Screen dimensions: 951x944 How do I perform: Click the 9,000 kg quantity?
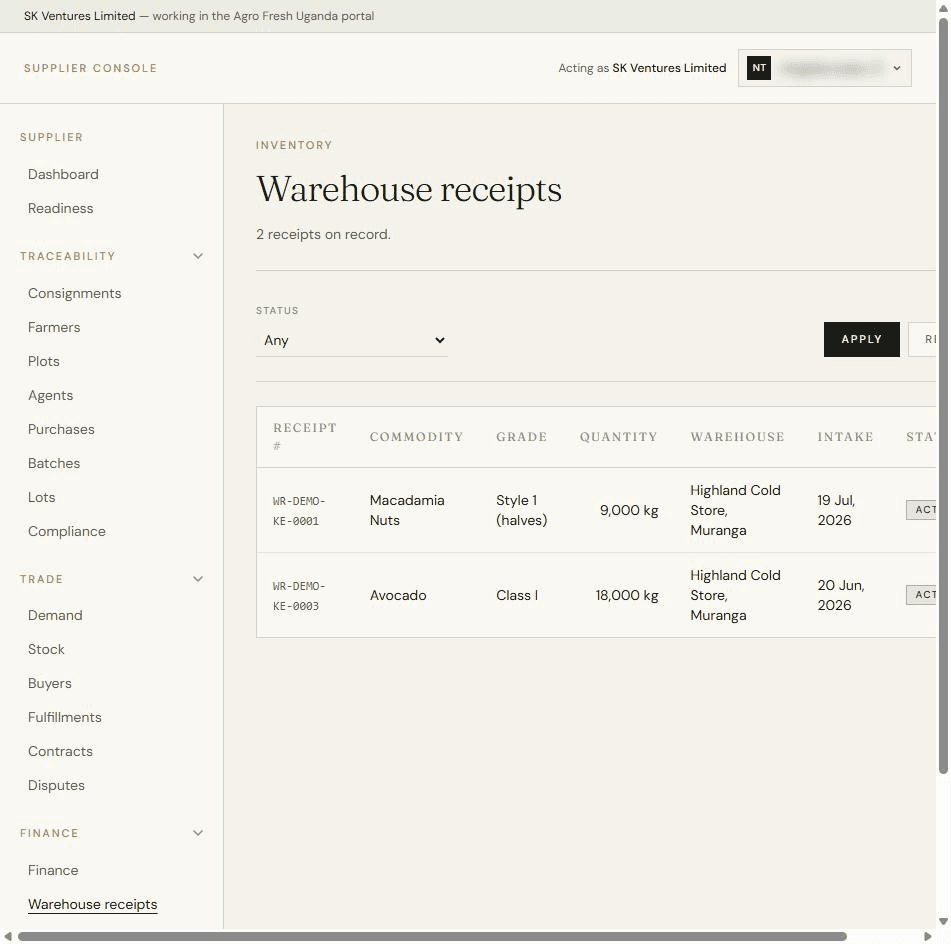click(629, 510)
